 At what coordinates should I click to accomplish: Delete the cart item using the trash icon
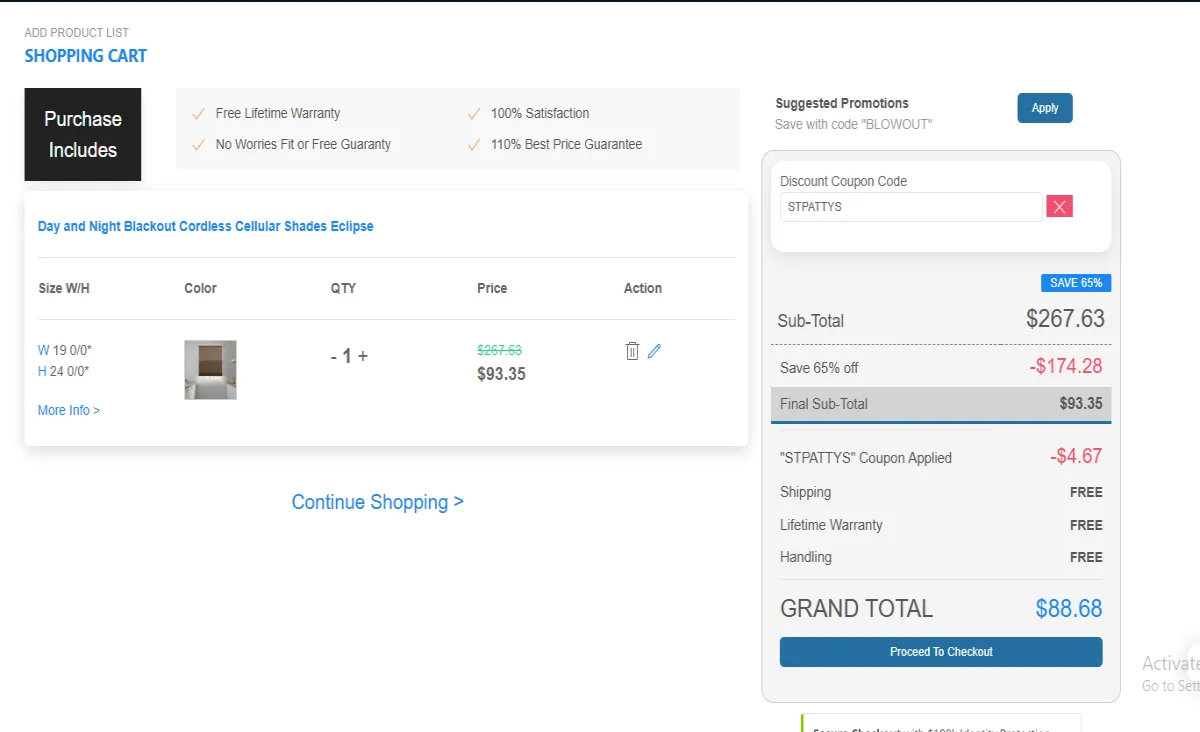point(632,350)
